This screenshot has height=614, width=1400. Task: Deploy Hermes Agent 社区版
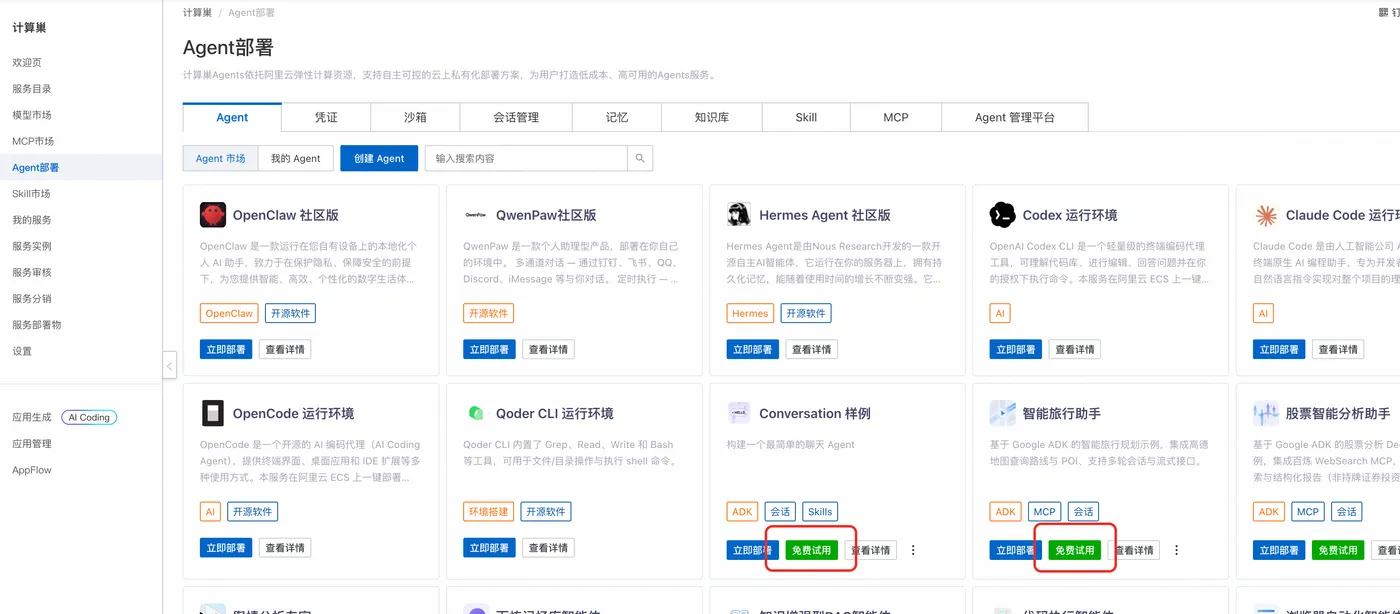point(752,349)
